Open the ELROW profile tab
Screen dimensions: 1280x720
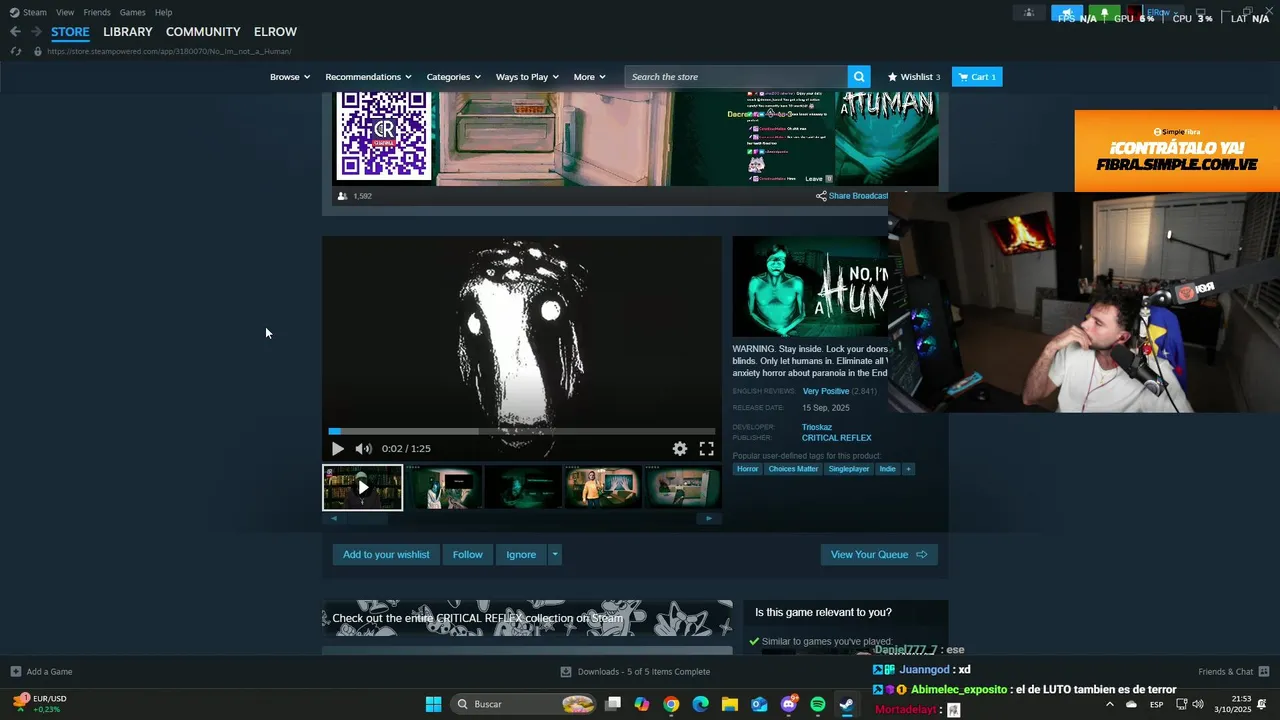click(275, 32)
